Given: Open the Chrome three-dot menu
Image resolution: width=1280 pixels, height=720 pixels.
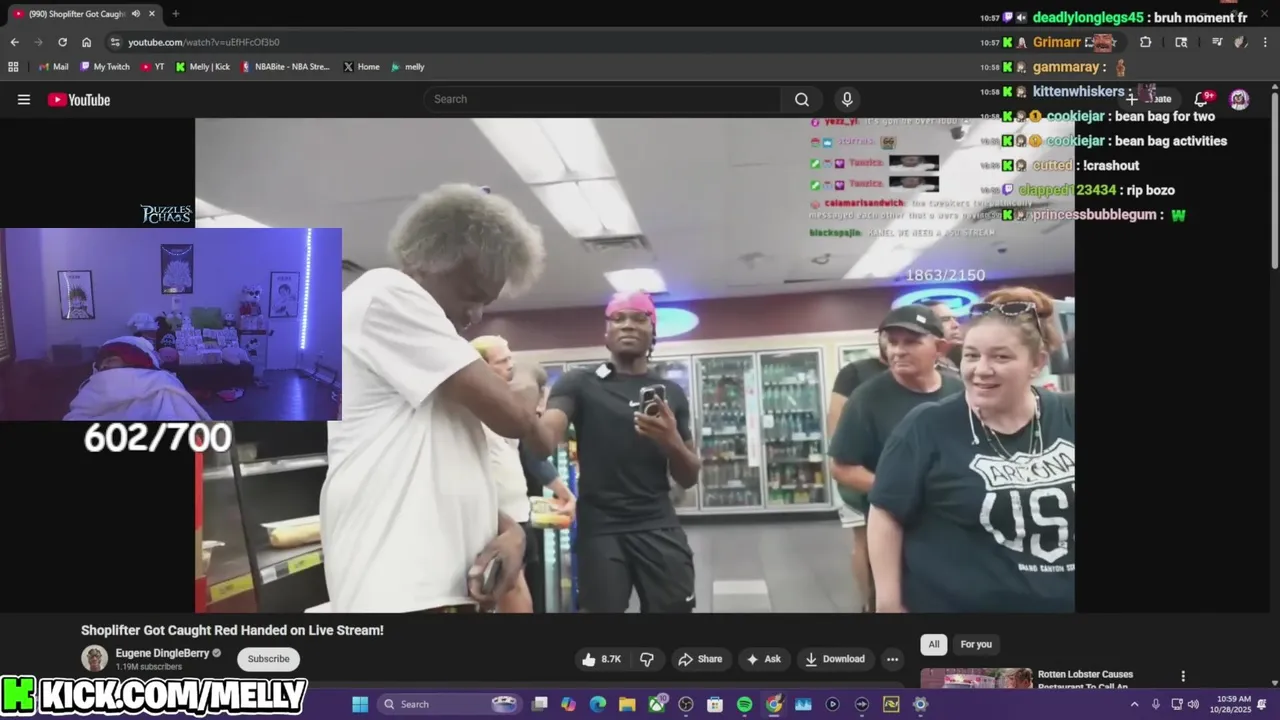Looking at the screenshot, I should point(1263,42).
